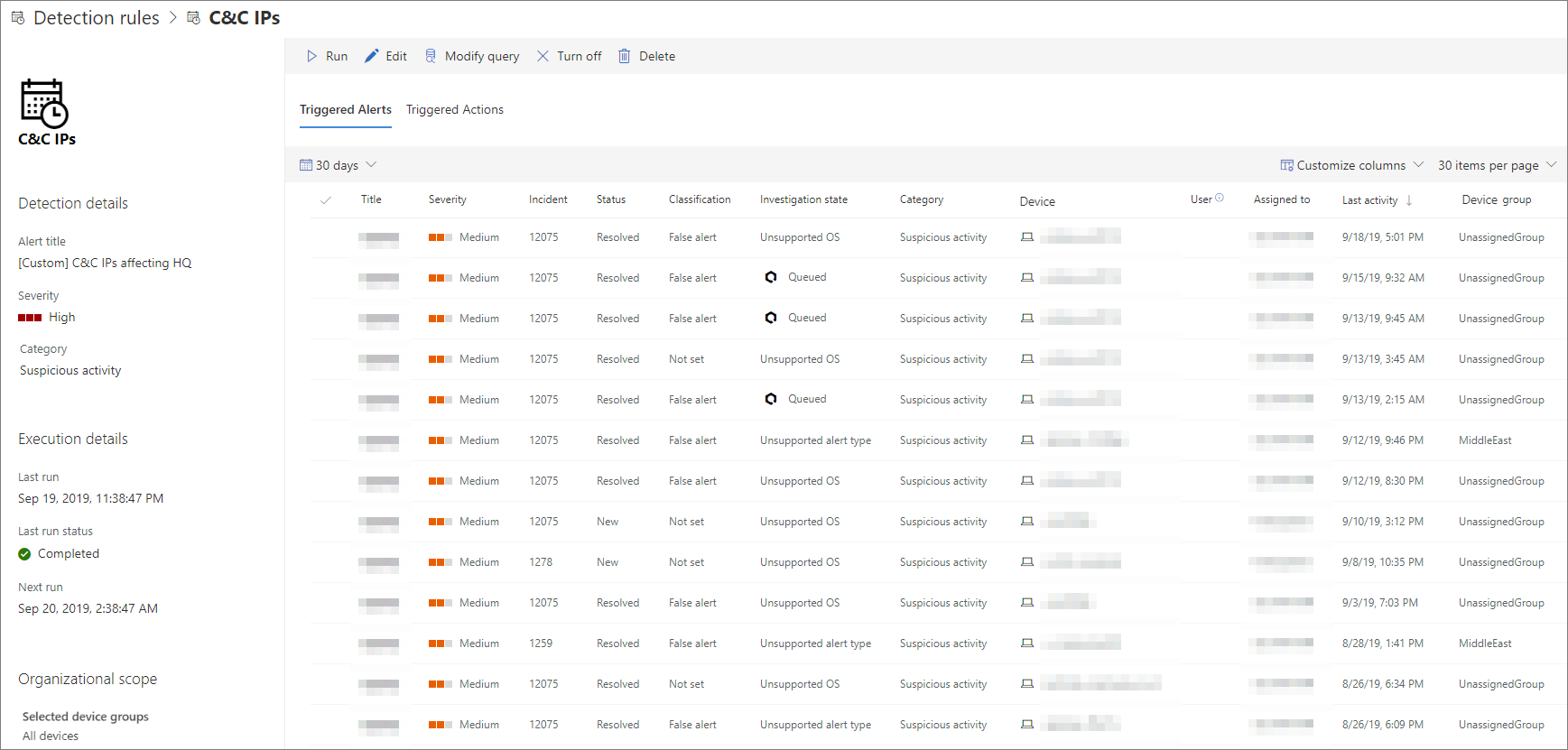Expand the 30 items per page dropdown
Image resolution: width=1568 pixels, height=750 pixels.
coord(1496,165)
